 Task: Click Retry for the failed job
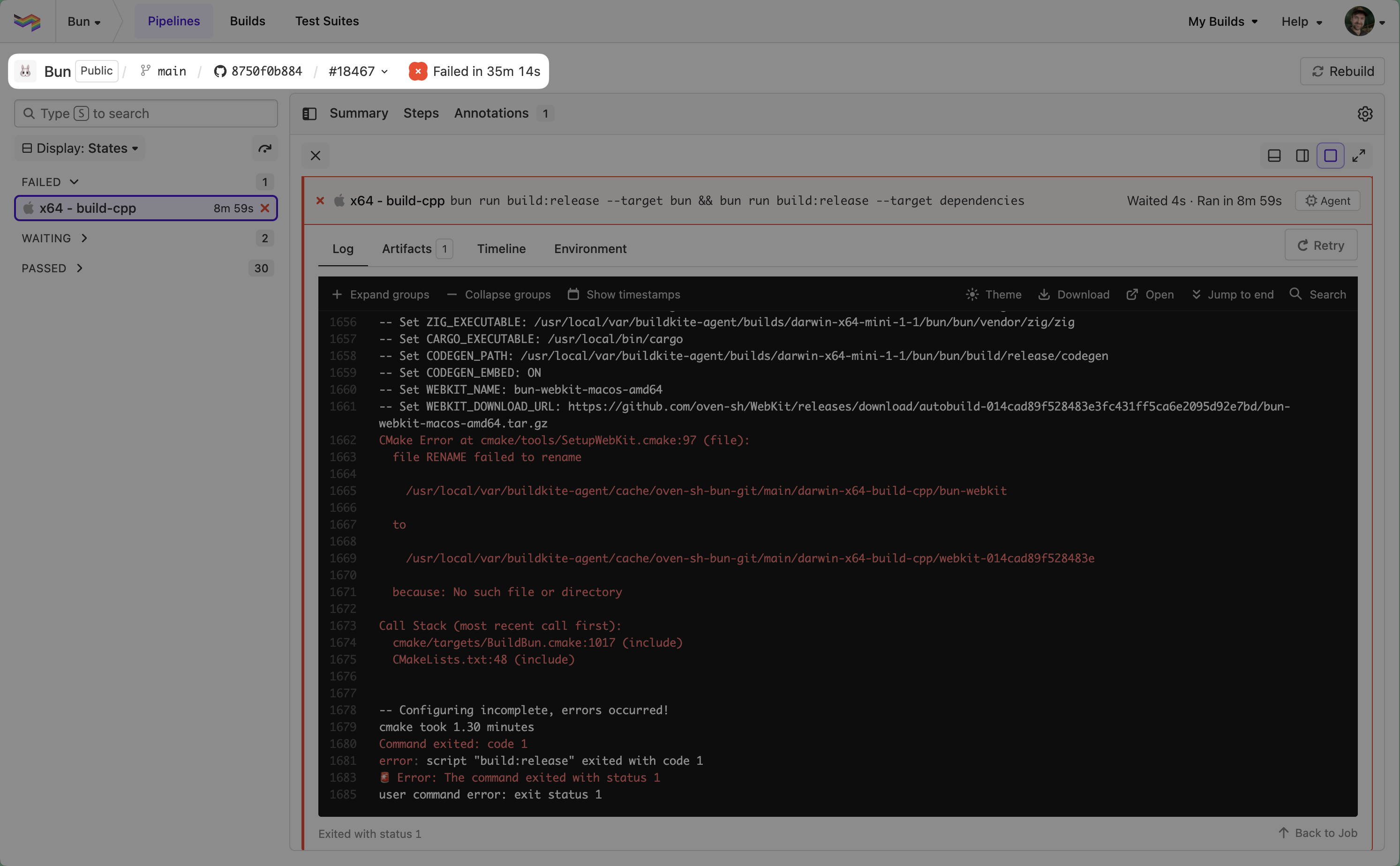tap(1320, 245)
